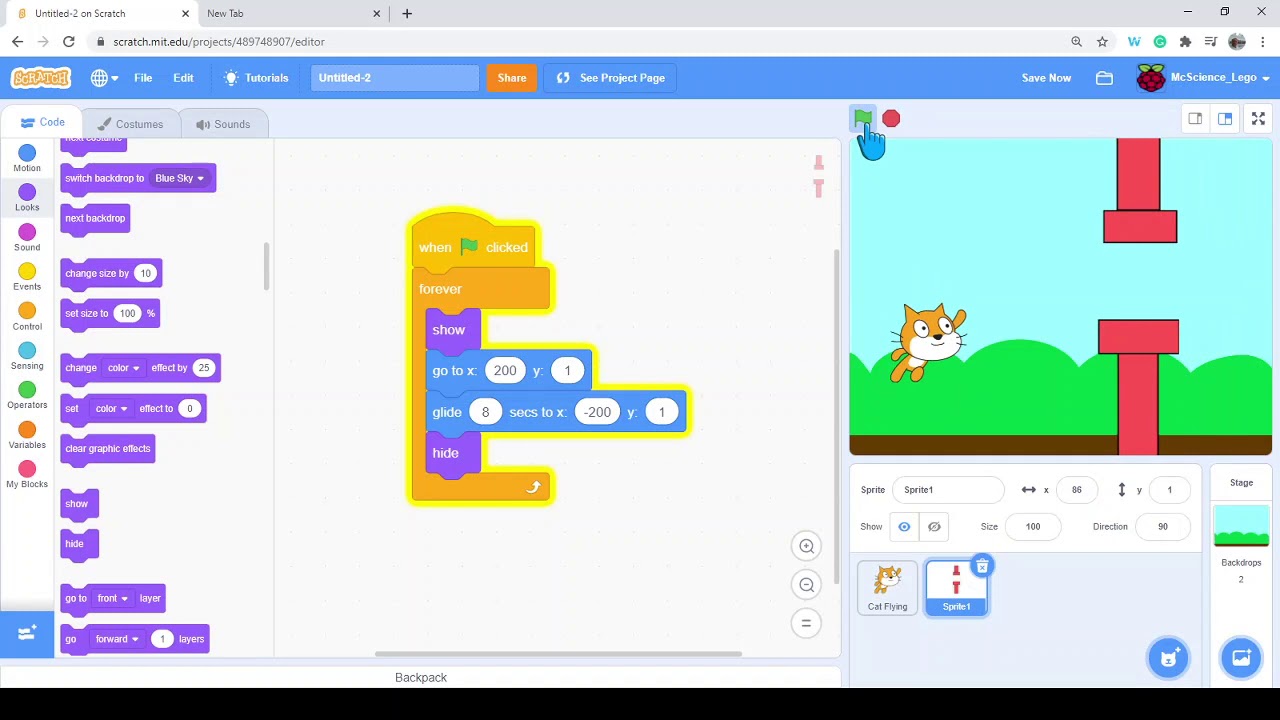Expand the Backpack panel
Viewport: 1280px width, 720px height.
tap(421, 677)
